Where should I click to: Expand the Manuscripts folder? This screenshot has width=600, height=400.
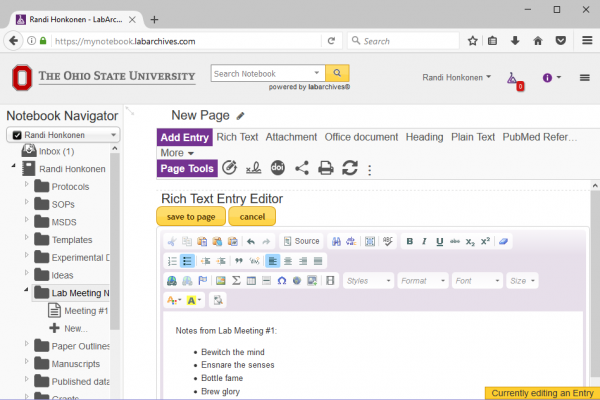click(26, 361)
